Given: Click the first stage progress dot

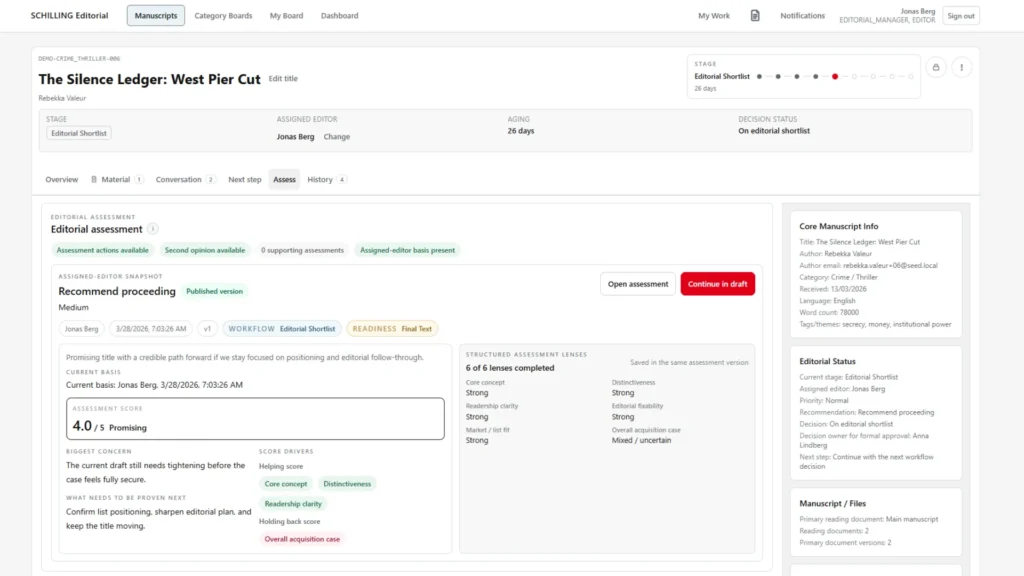Looking at the screenshot, I should tap(759, 76).
